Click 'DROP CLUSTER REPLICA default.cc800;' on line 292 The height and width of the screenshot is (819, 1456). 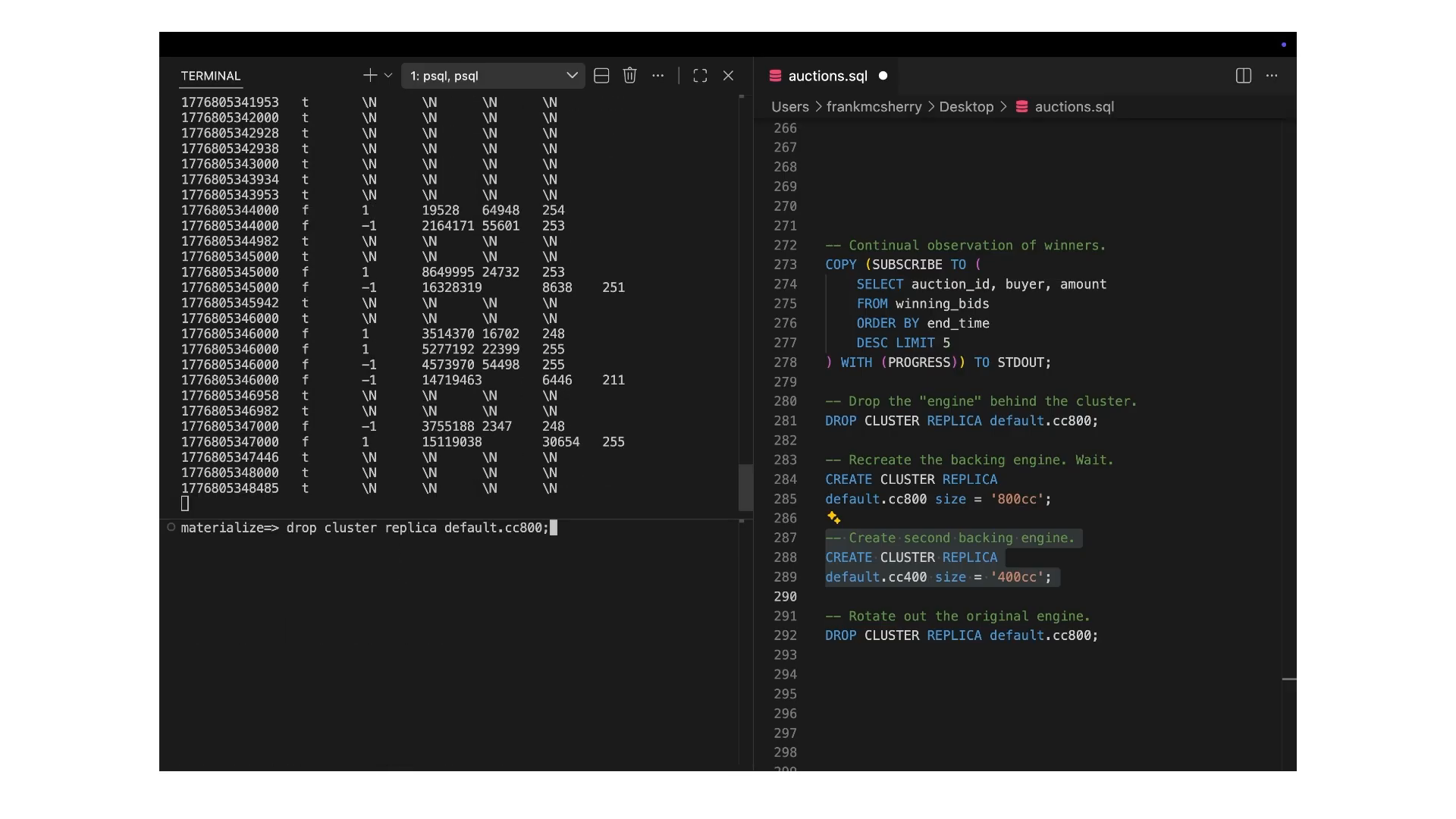pyautogui.click(x=962, y=635)
